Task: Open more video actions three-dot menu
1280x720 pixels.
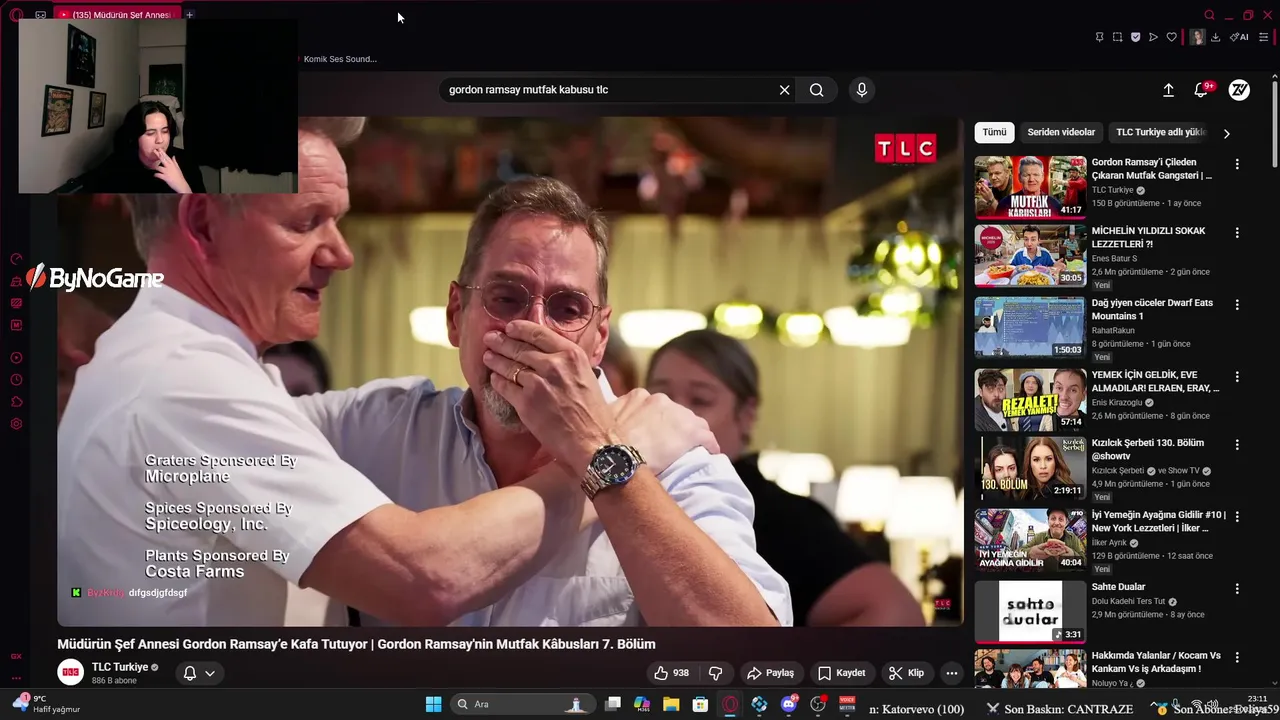Action: point(952,673)
